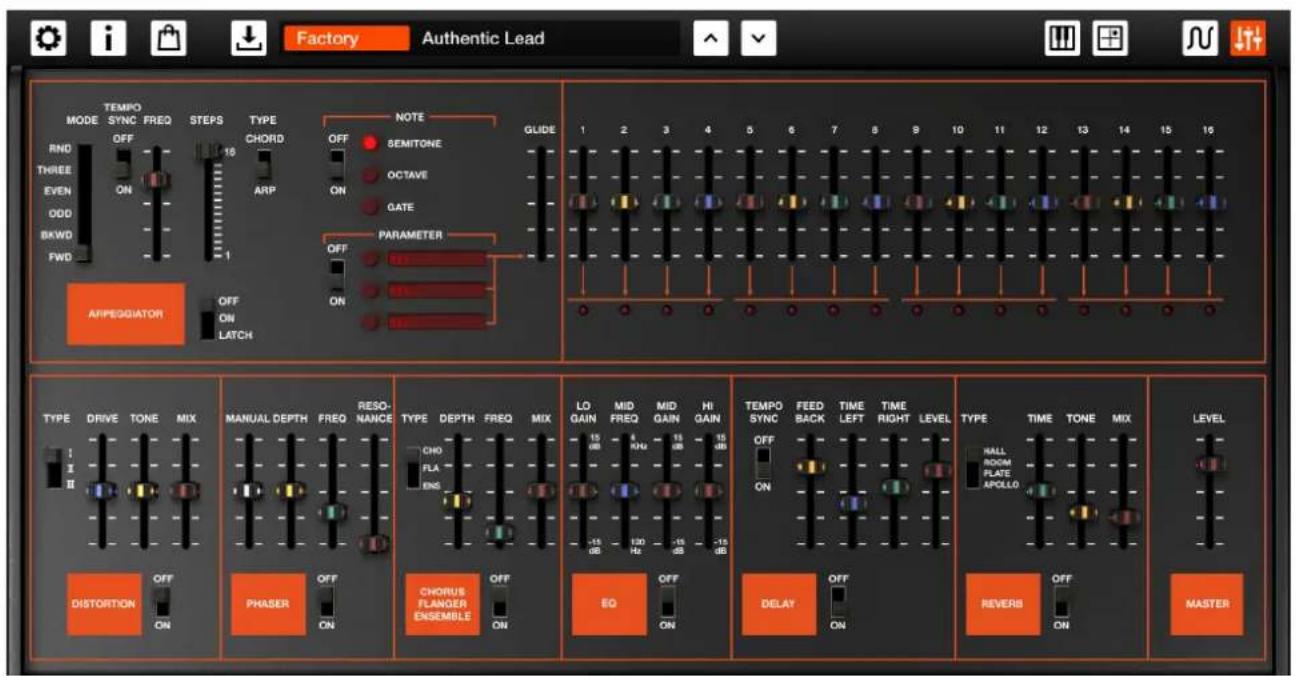
Task: Select the GATE LED
Action: coord(369,207)
